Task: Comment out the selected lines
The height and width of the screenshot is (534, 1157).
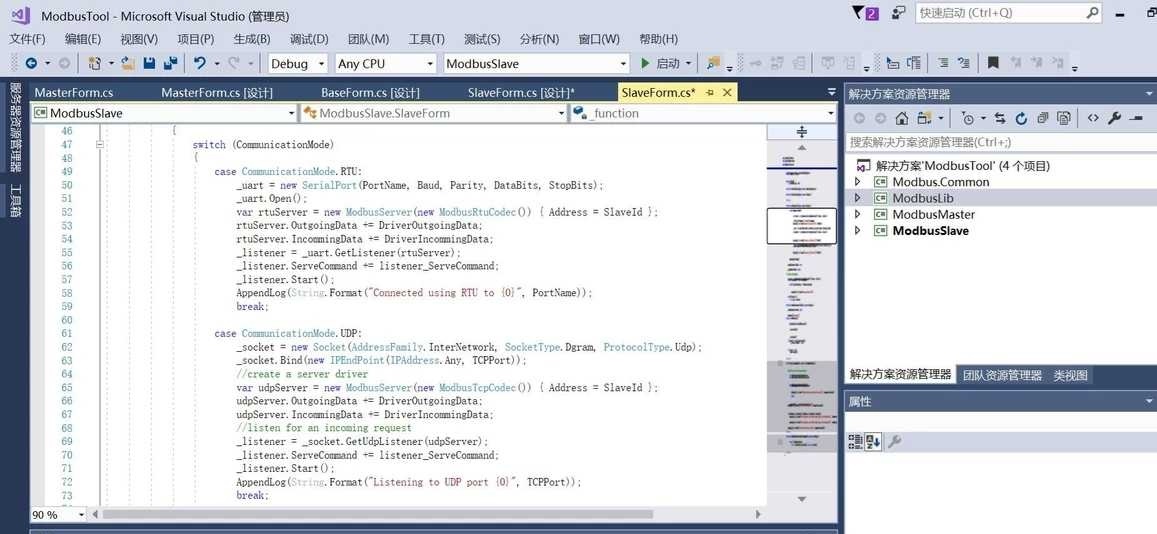Action: pos(943,63)
